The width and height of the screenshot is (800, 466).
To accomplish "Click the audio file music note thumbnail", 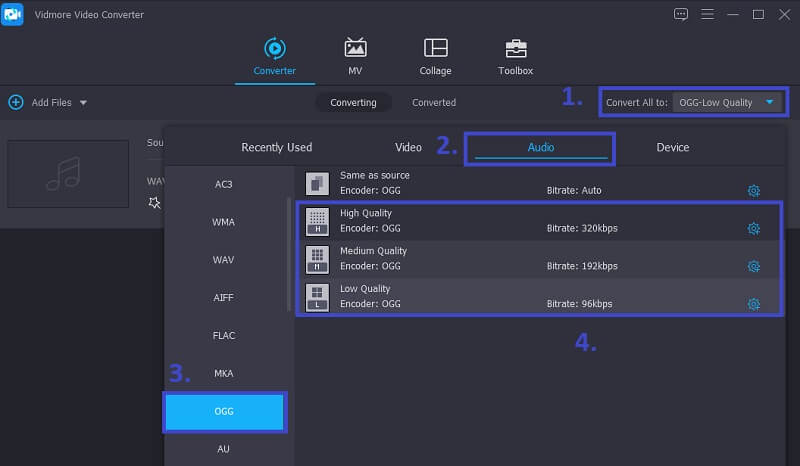I will [68, 174].
